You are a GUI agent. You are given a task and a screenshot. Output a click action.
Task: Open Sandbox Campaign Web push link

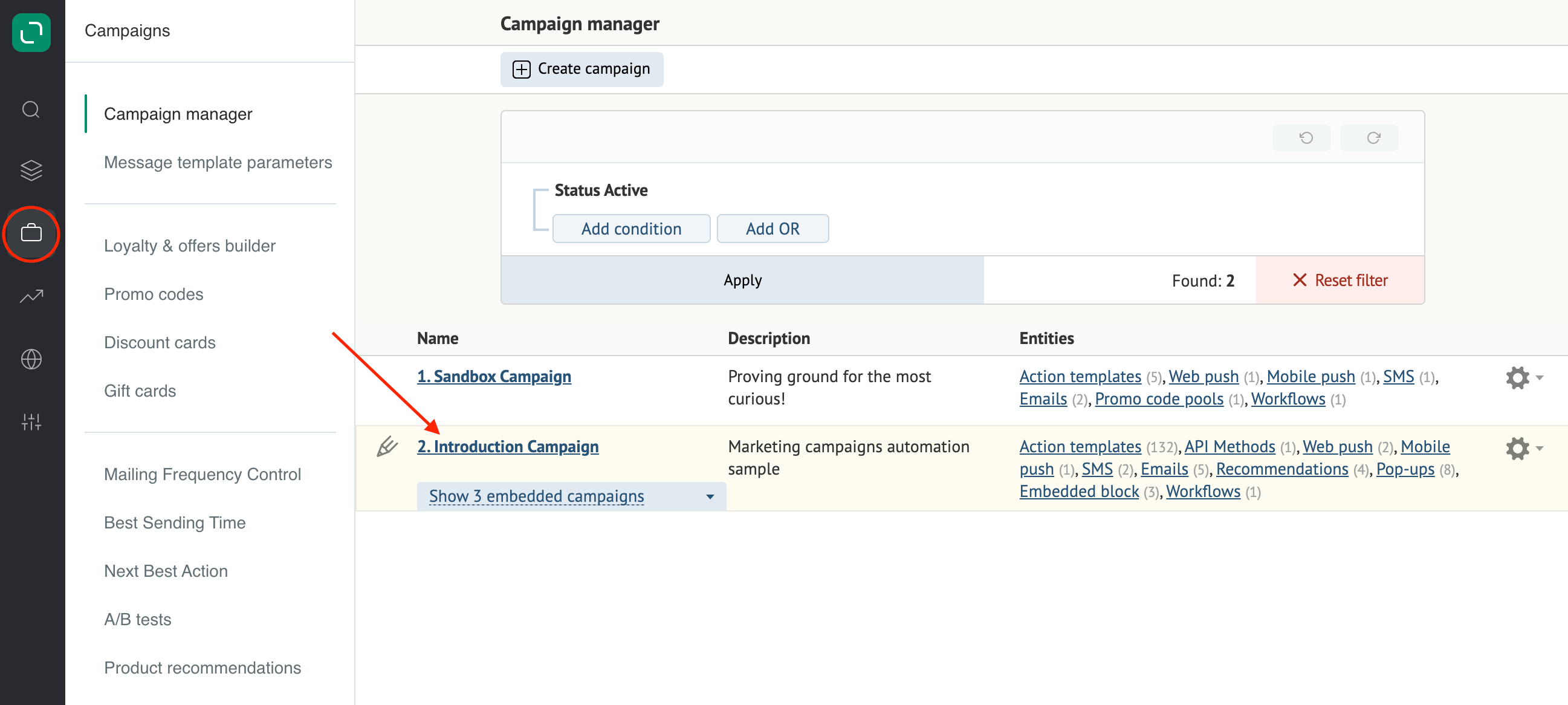(x=1203, y=376)
